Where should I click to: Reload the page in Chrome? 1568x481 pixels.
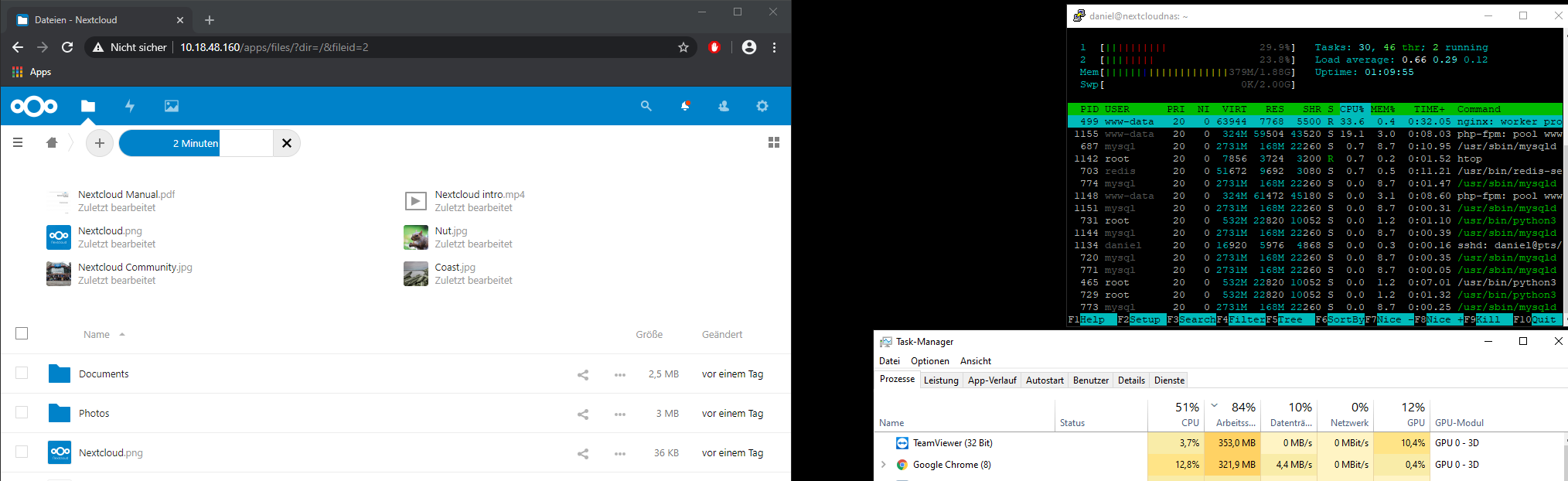(67, 47)
